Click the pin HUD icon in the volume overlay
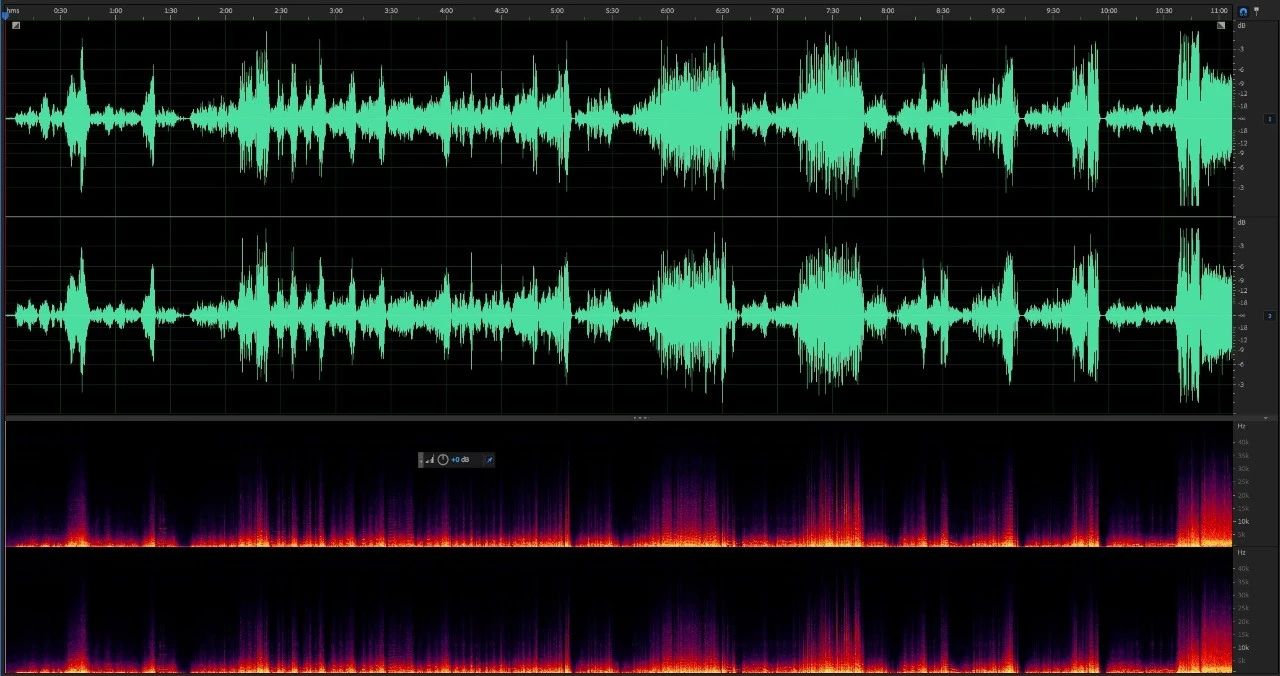 [489, 460]
